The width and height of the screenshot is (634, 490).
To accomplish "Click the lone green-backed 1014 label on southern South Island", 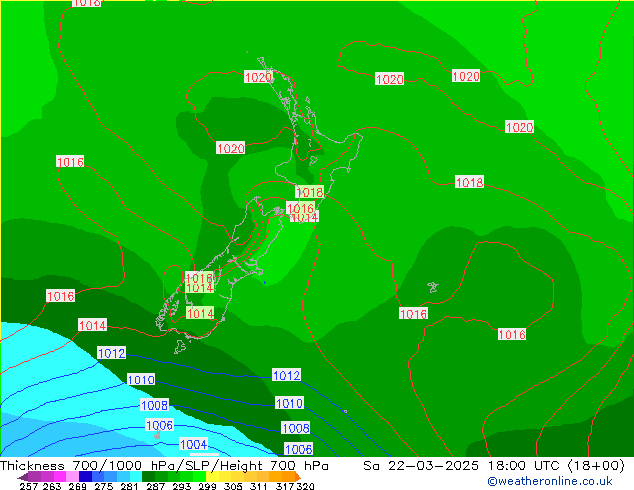I will [200, 313].
